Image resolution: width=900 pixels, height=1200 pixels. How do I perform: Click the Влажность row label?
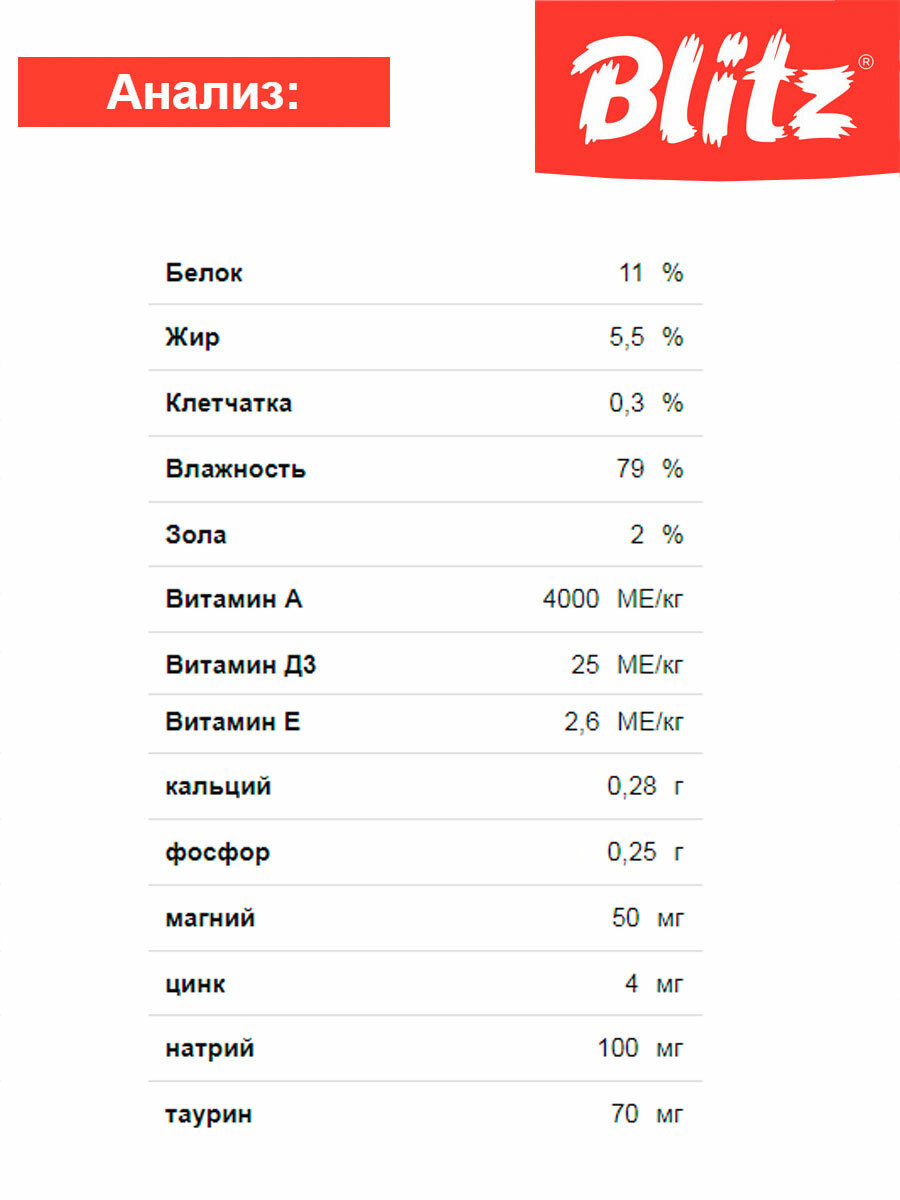[235, 469]
